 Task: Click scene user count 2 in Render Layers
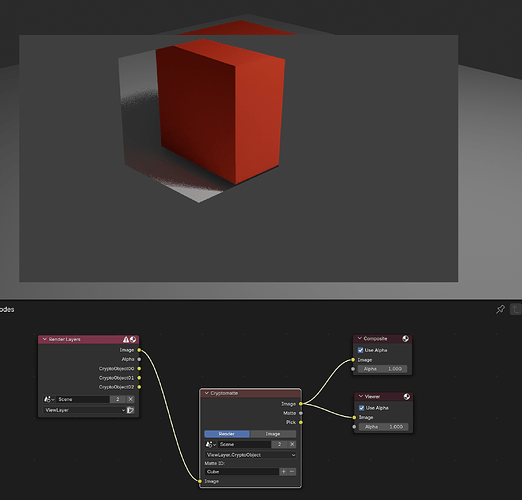click(x=118, y=399)
